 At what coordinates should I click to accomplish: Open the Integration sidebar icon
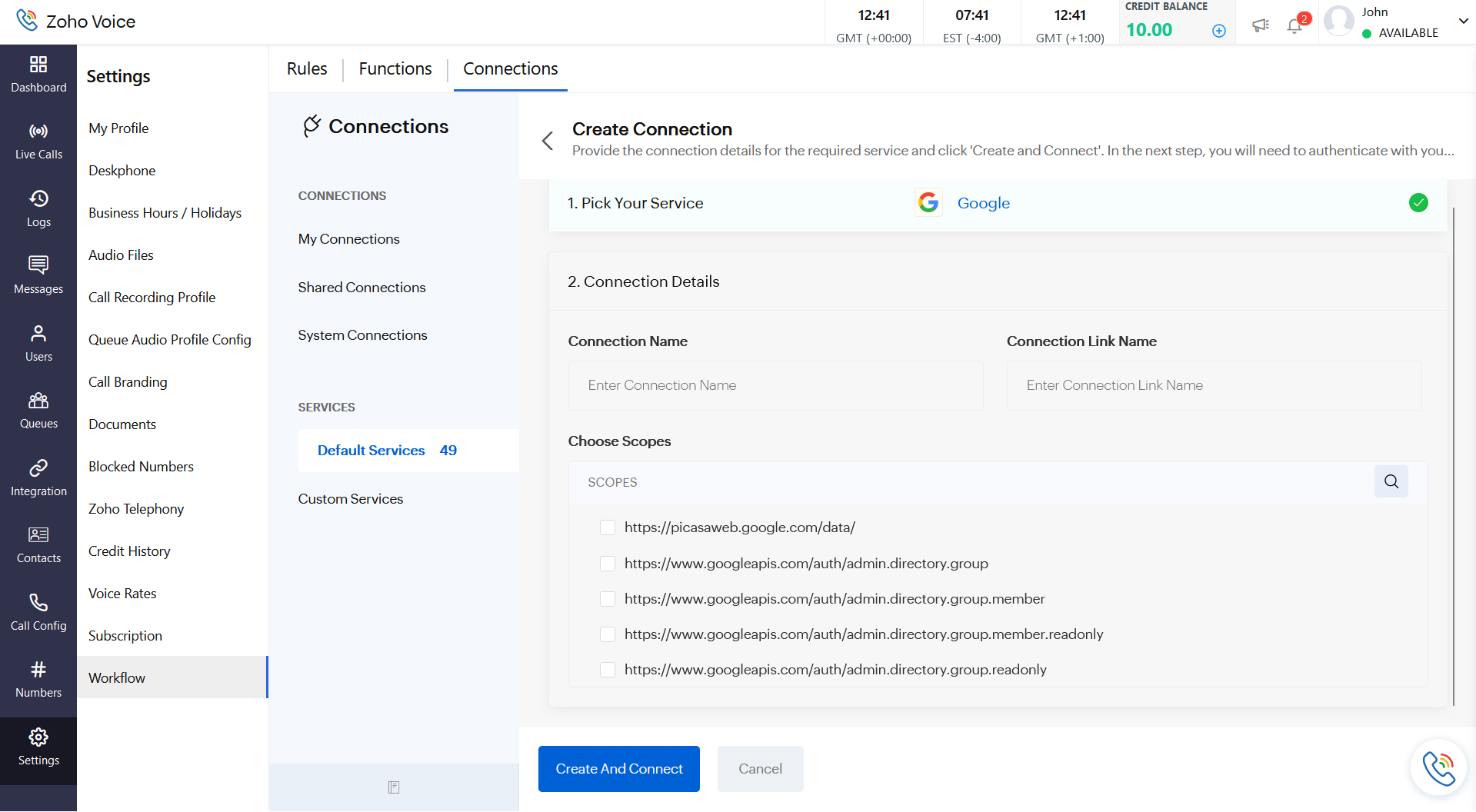pyautogui.click(x=38, y=478)
